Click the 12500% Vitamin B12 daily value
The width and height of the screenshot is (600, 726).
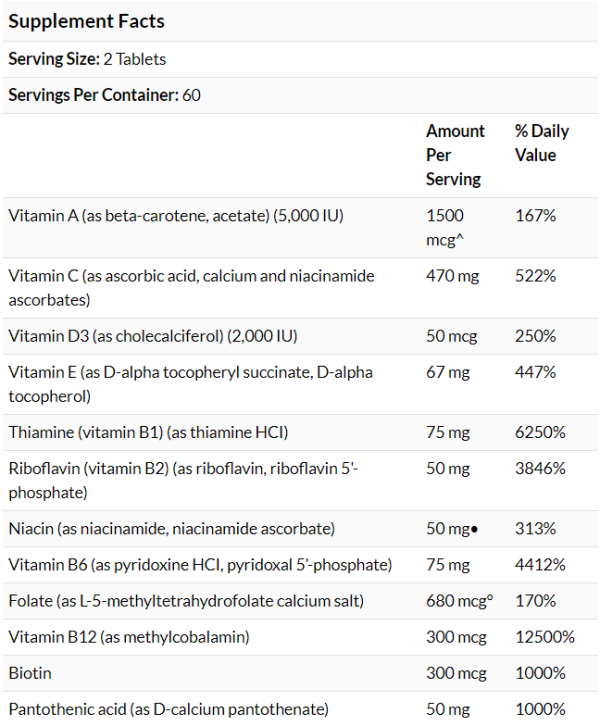[545, 637]
